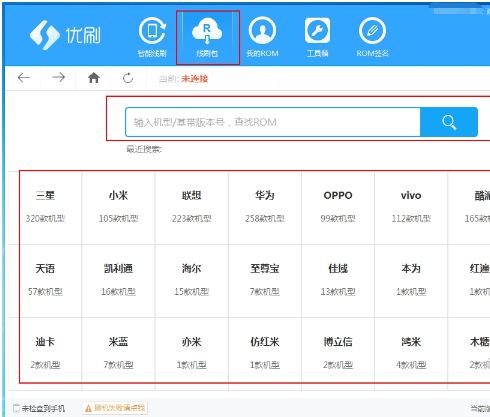This screenshot has height=417, width=490.
Task: Open the 迪卡 brand tile
Action: (45, 354)
